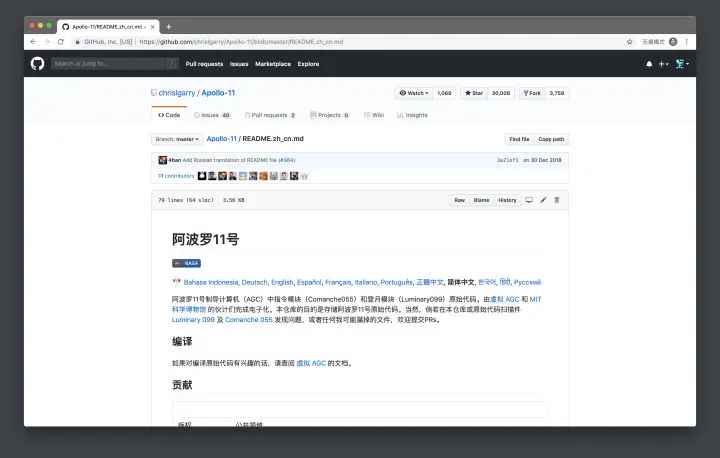
Task: Open Español translation link
Action: (309, 282)
